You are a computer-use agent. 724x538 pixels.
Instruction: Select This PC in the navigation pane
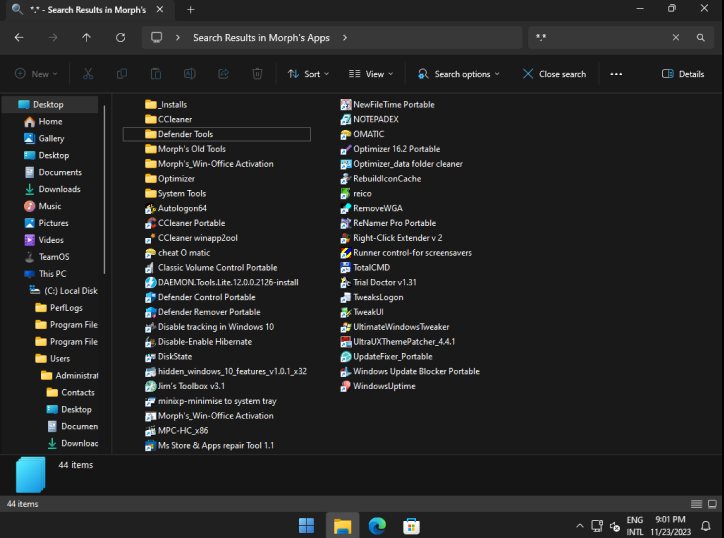point(53,274)
